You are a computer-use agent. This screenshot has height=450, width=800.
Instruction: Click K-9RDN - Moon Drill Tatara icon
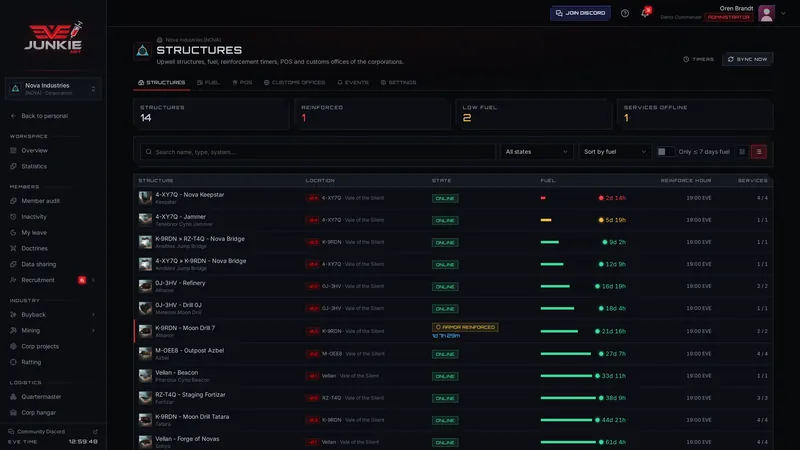click(145, 420)
